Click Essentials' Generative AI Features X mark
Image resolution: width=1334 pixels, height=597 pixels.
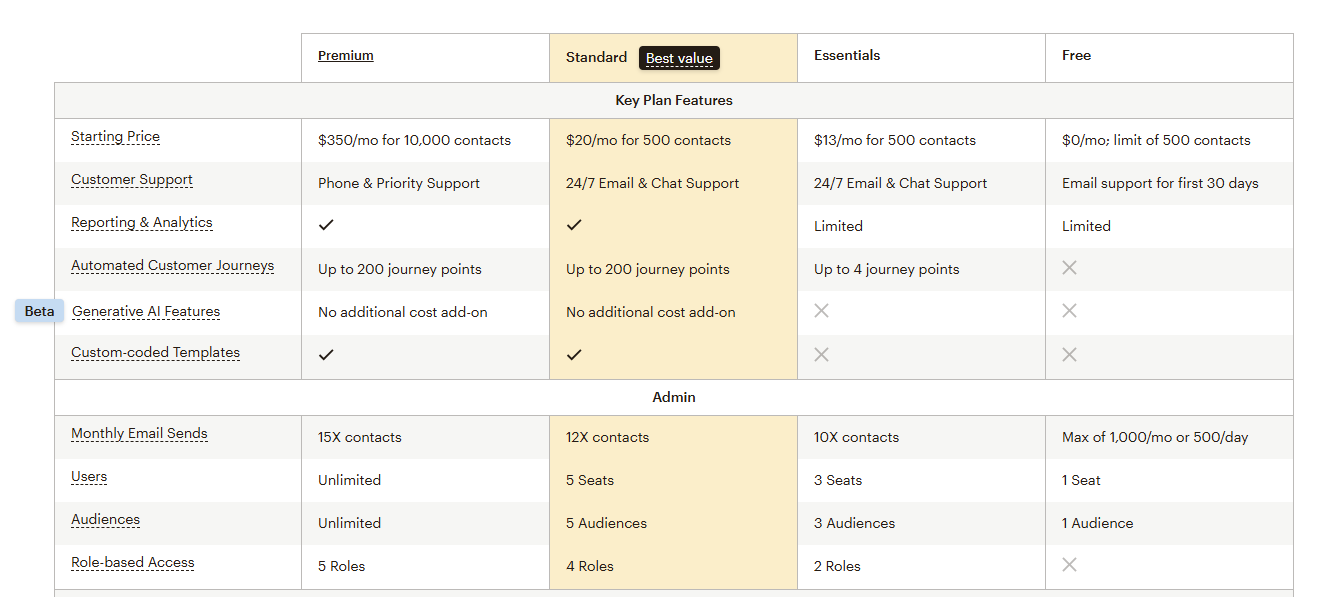[821, 311]
